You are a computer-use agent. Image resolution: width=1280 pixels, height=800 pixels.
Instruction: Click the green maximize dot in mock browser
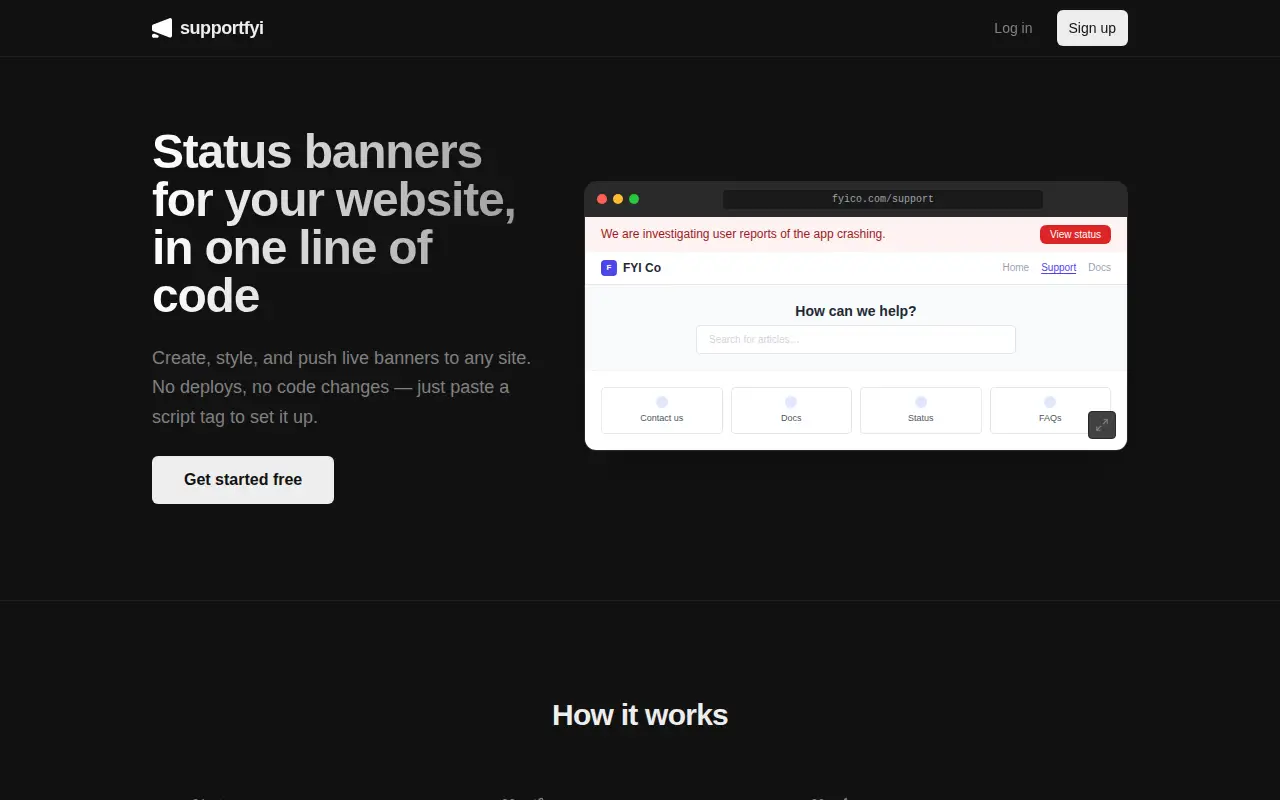[634, 199]
